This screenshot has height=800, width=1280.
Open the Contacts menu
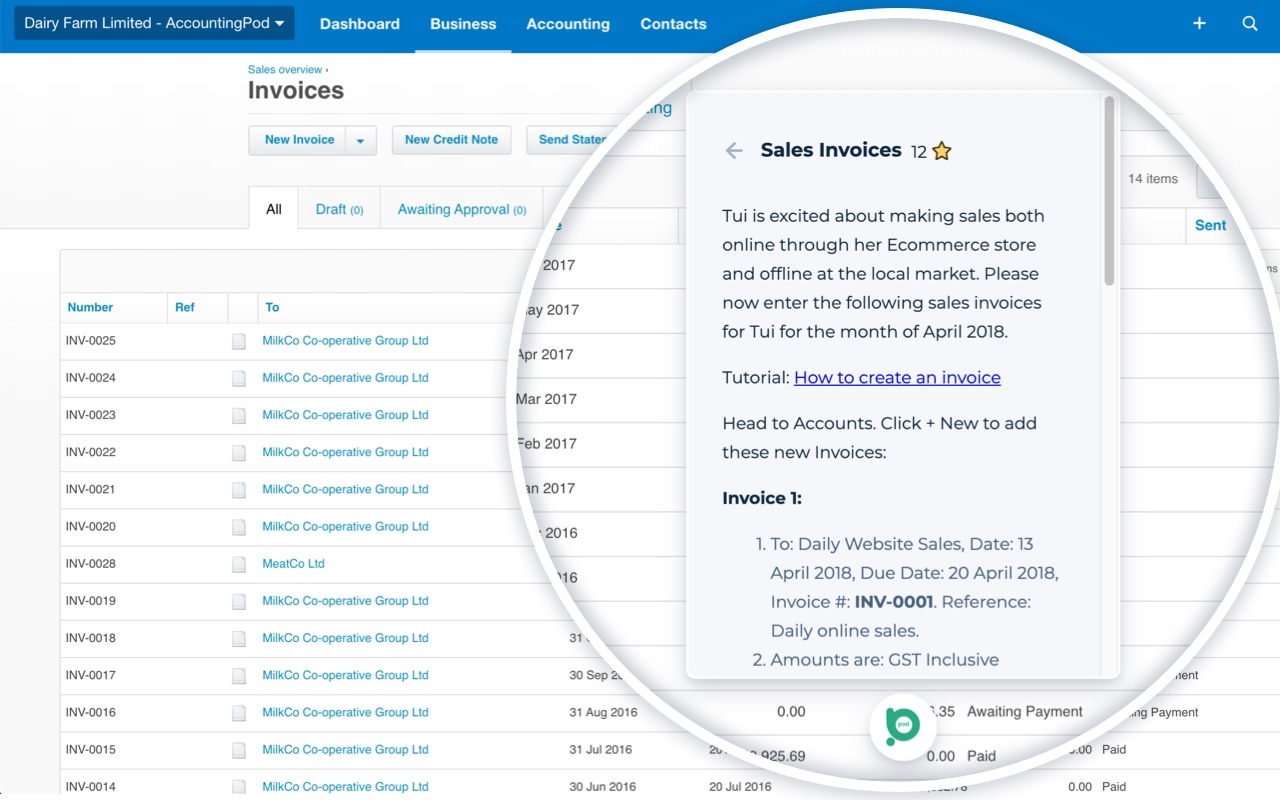coord(673,24)
